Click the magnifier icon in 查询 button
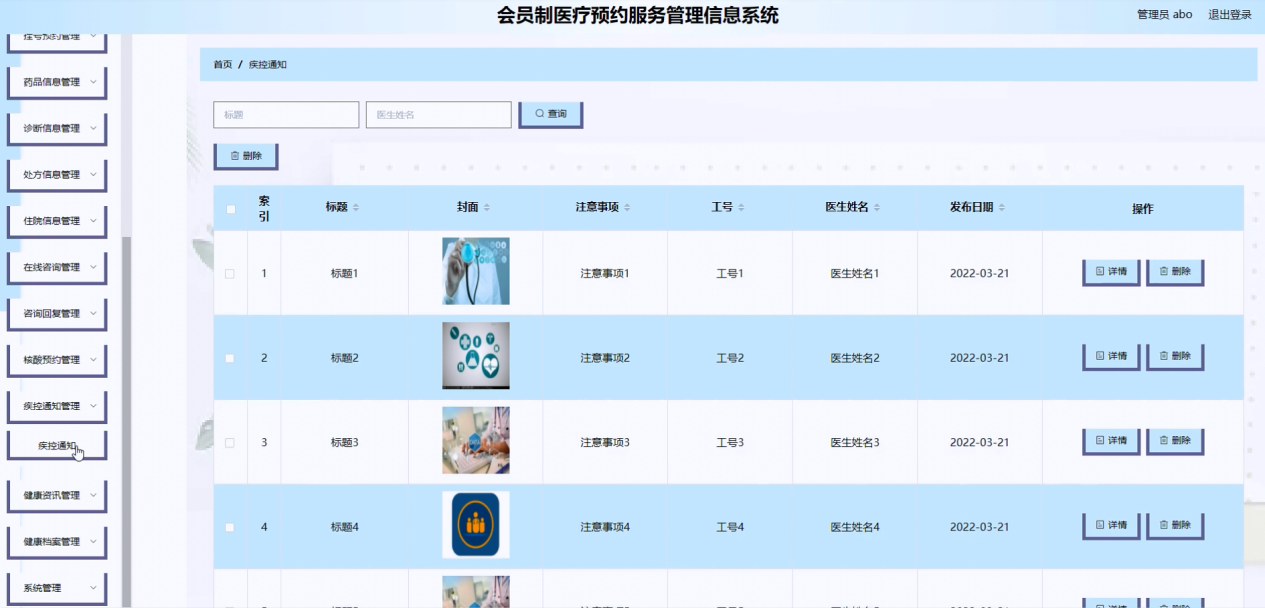The image size is (1265, 608). 540,114
